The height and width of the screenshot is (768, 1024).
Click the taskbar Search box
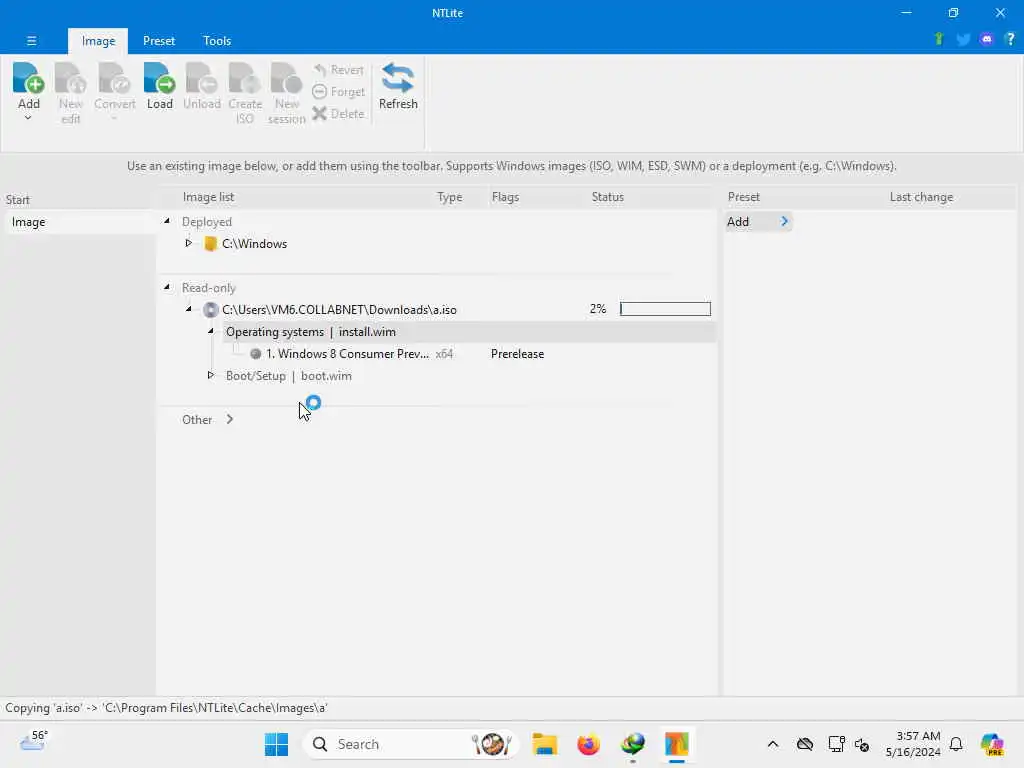(410, 744)
